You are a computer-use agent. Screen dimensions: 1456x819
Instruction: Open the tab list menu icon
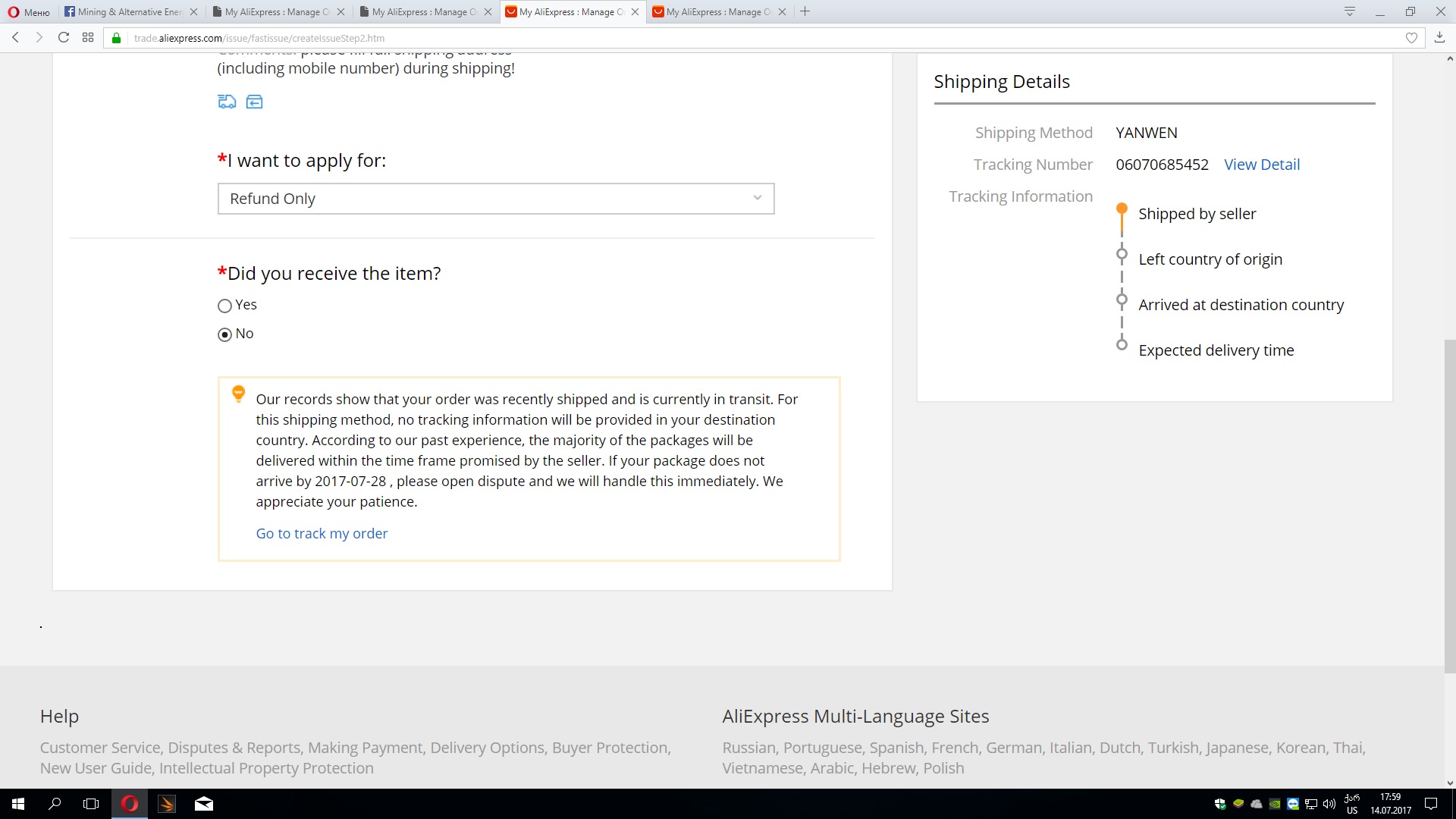point(1350,11)
